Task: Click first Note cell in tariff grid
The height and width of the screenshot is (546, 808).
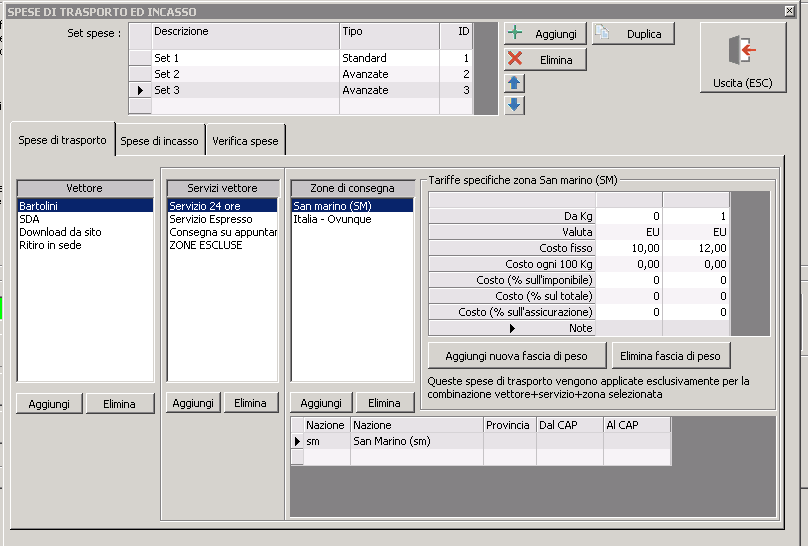Action: [x=629, y=328]
